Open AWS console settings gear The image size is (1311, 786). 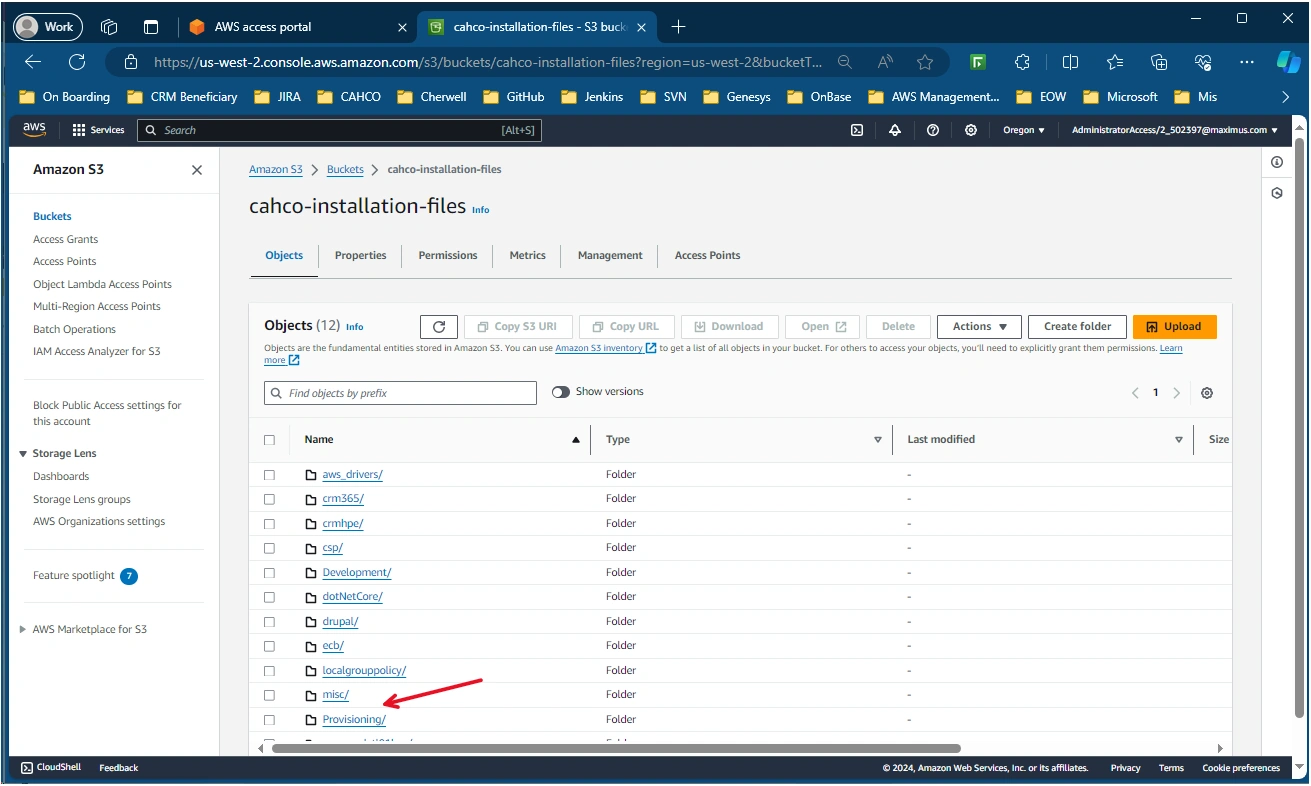[x=971, y=130]
